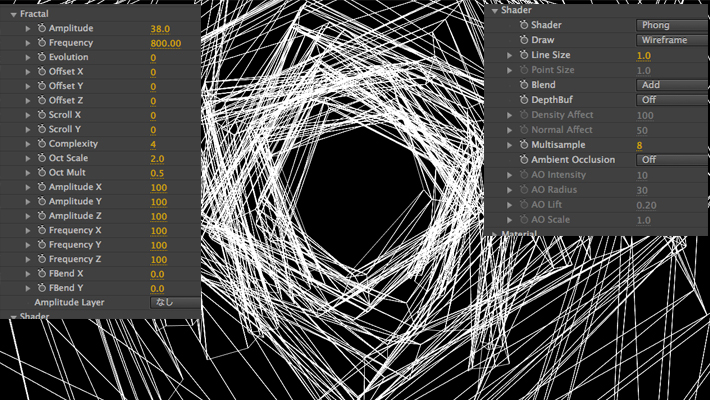Open the Blend dropdown showing Add
This screenshot has width=710, height=400.
672,85
